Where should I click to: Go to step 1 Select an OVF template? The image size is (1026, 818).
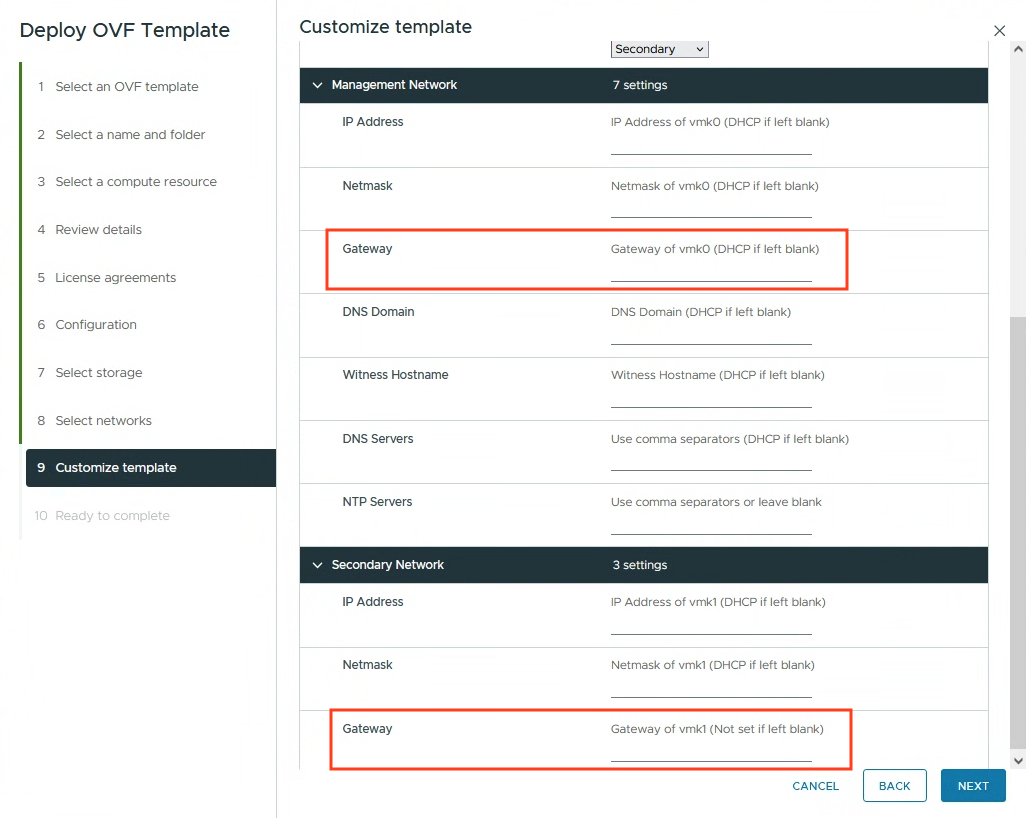tap(126, 87)
